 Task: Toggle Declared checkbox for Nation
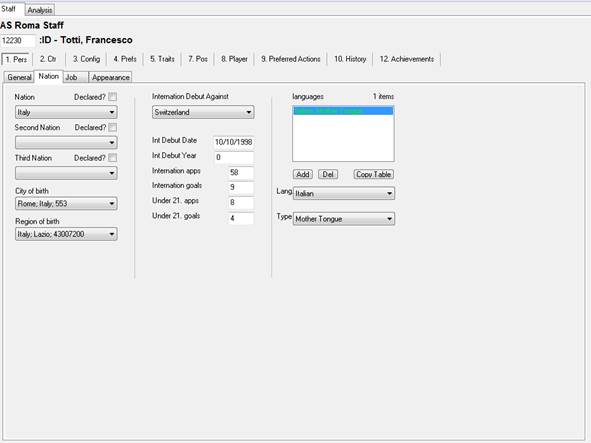[112, 97]
